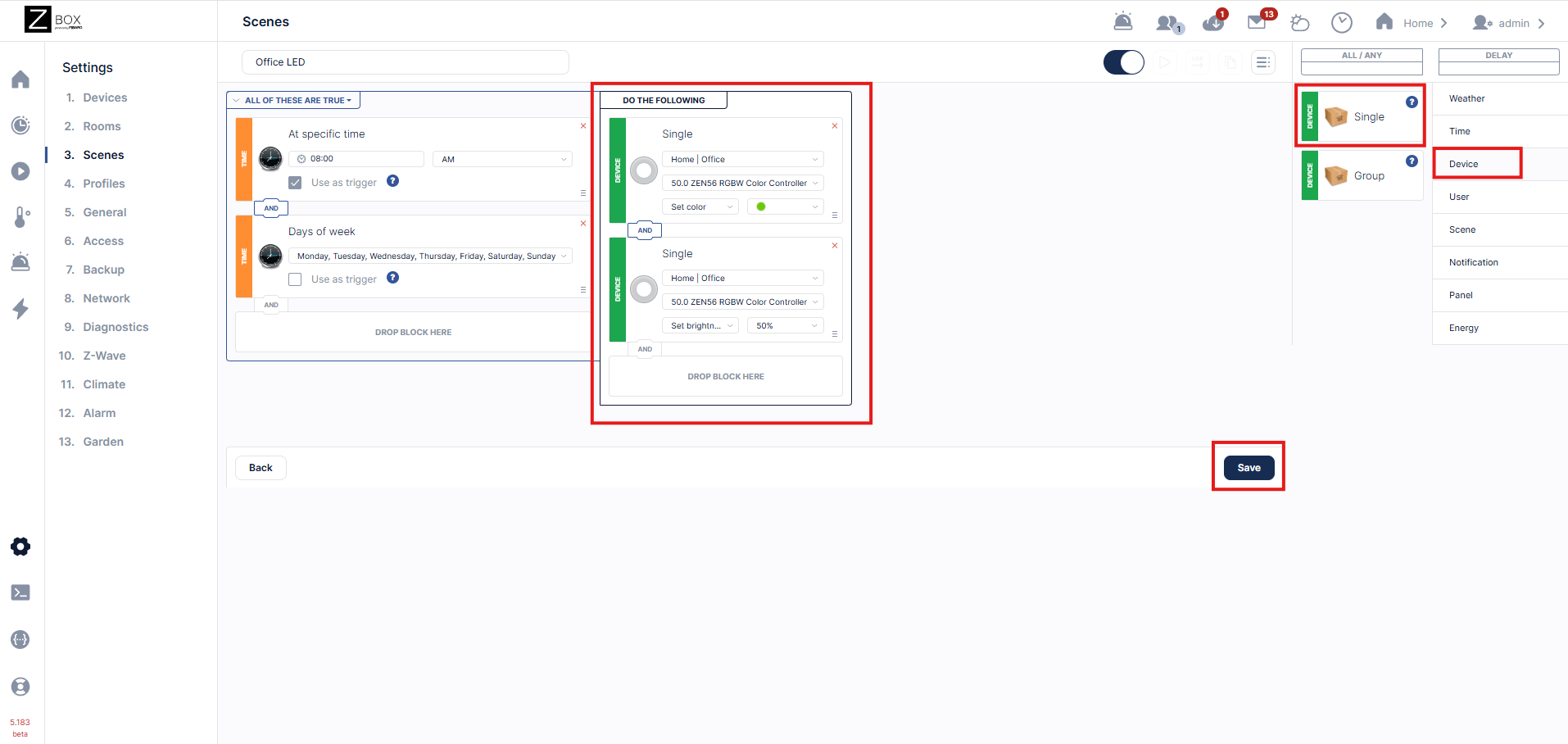Open RGBW Color Controller dropdown in Set color block
This screenshot has width=1568, height=744.
[742, 183]
